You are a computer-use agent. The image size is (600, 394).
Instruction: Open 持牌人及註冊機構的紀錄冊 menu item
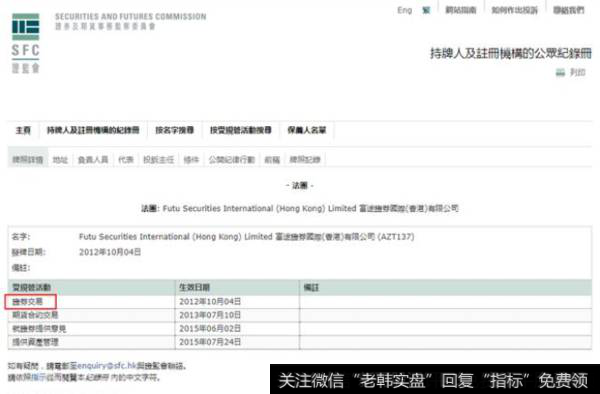pyautogui.click(x=93, y=130)
